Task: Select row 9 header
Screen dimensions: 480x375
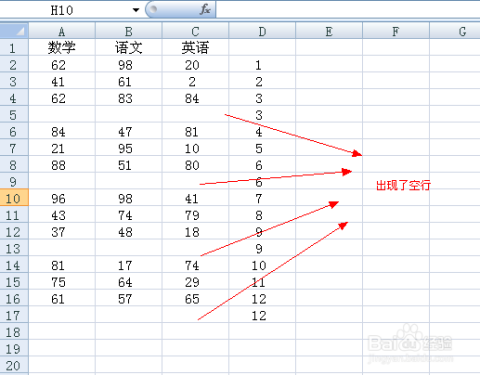Action: (x=14, y=181)
